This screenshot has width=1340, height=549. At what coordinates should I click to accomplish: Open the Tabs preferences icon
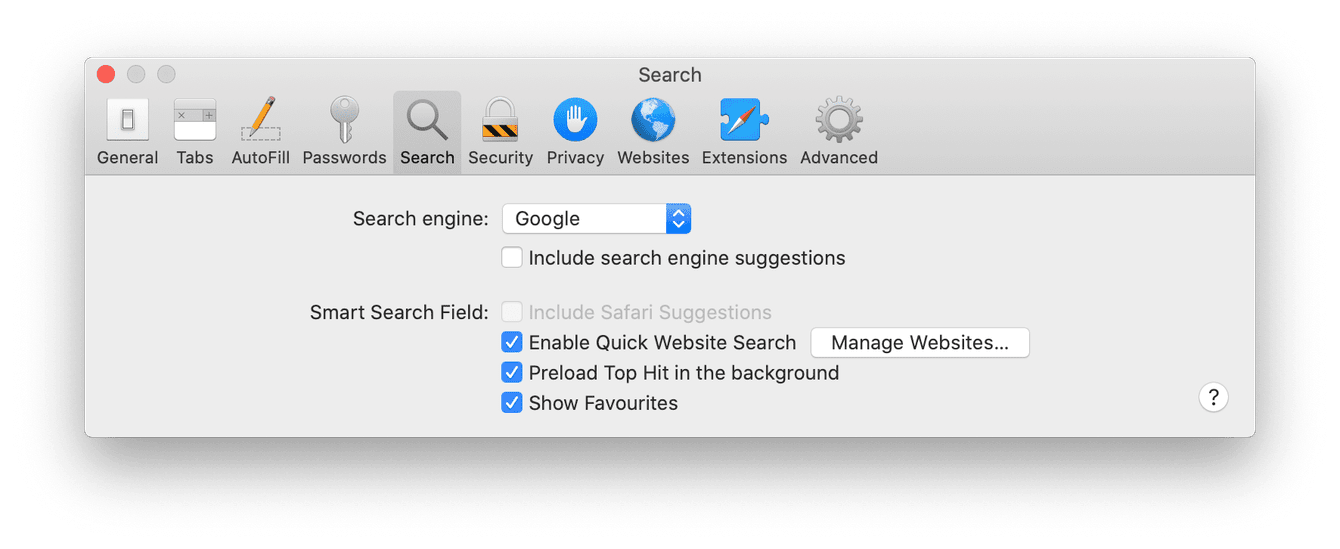pyautogui.click(x=195, y=121)
